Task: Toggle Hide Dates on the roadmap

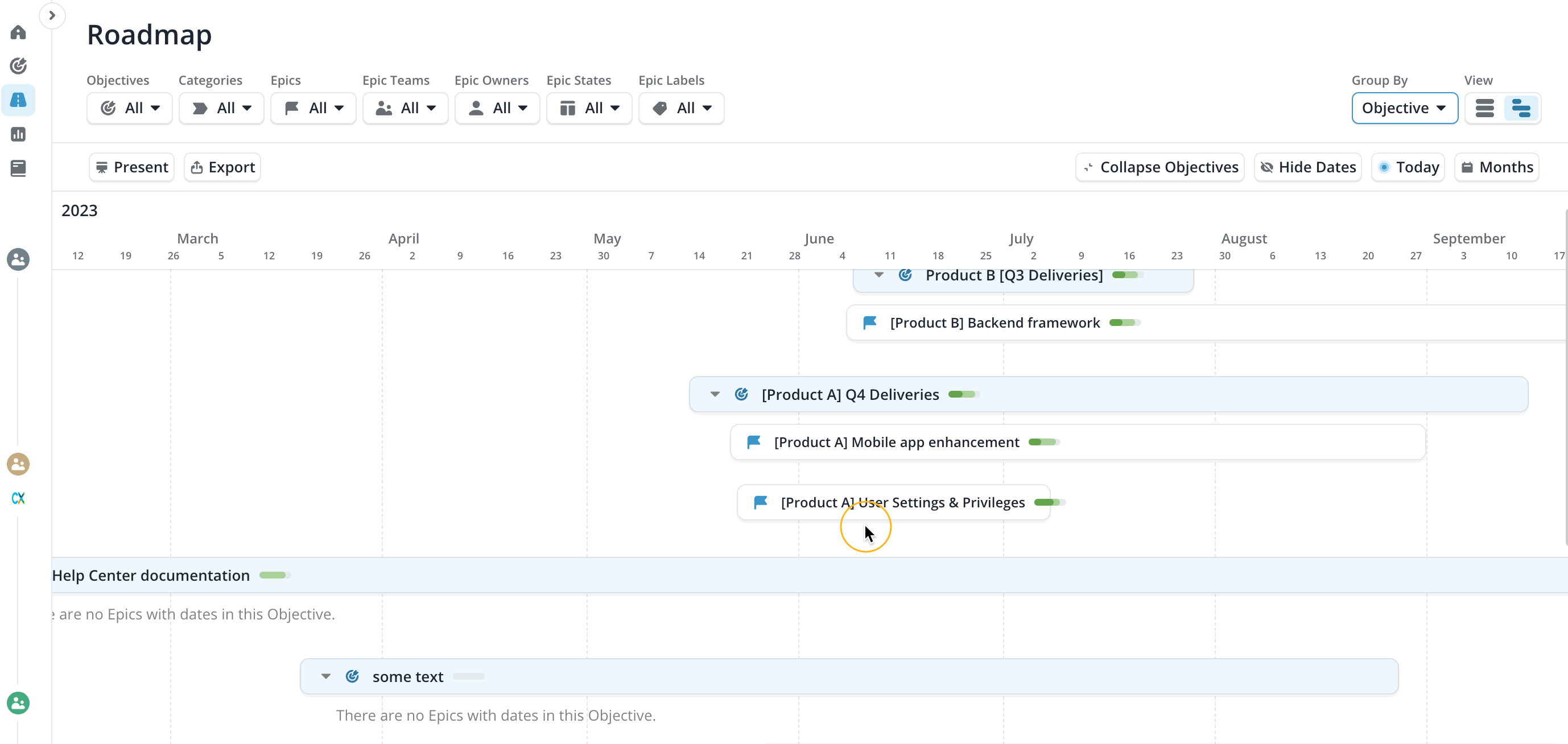Action: coord(1308,167)
